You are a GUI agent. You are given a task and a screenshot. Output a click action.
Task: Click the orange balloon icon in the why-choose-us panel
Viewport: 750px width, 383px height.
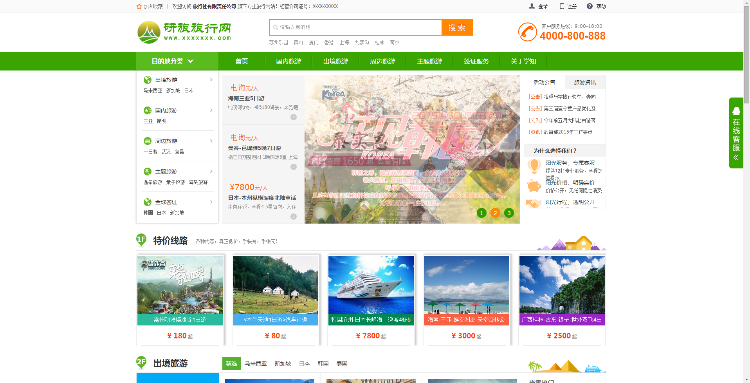pos(534,166)
